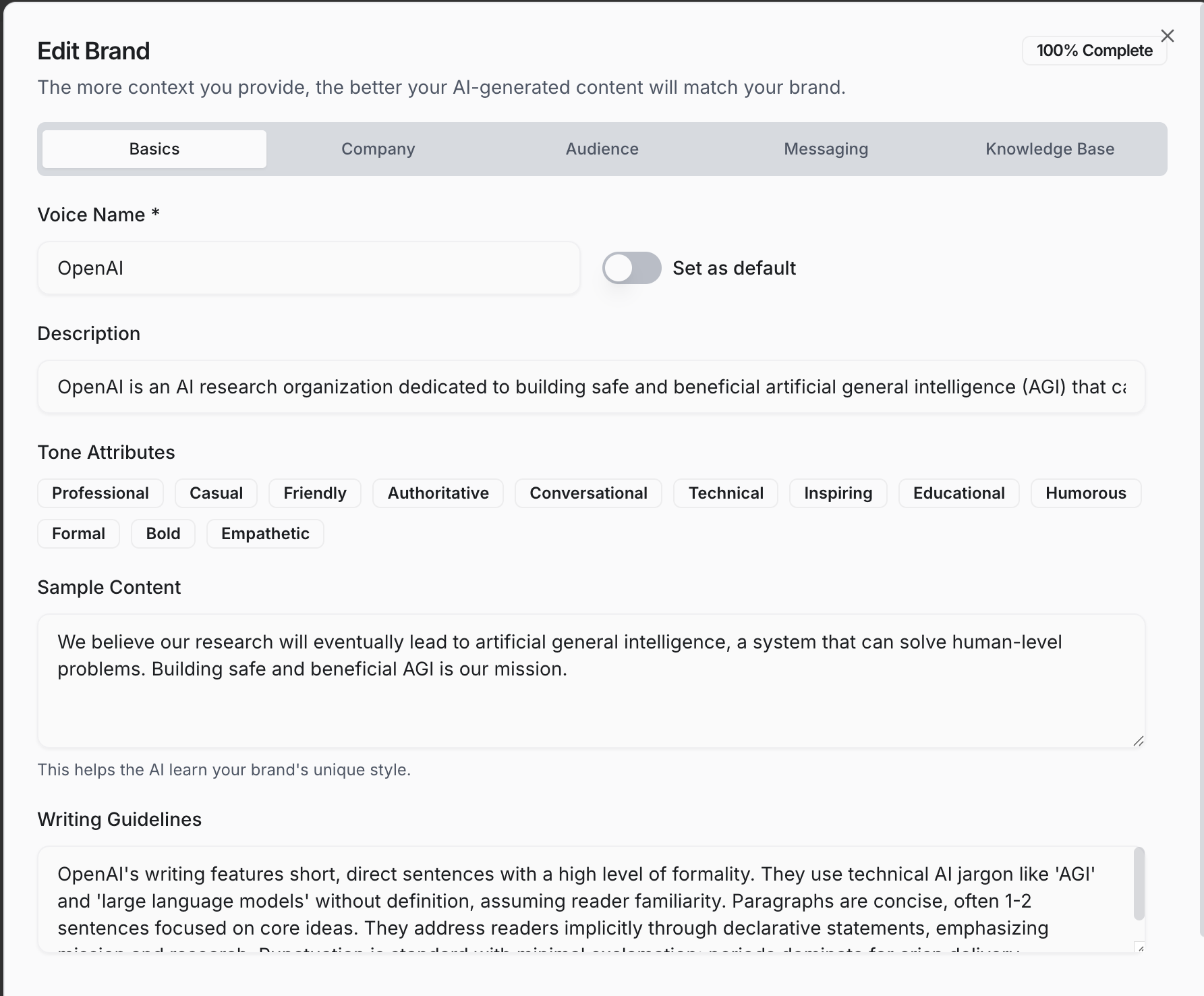Choose the Technical tone tag
Image resolution: width=1204 pixels, height=996 pixels.
726,493
